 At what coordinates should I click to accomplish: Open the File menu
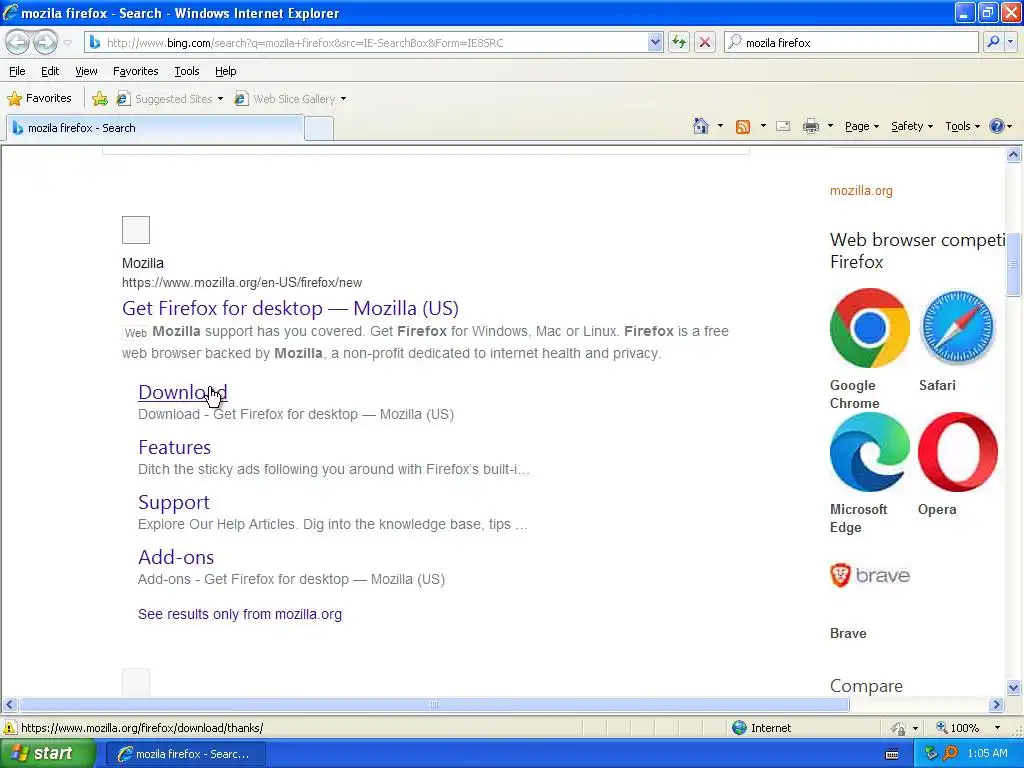click(x=18, y=71)
